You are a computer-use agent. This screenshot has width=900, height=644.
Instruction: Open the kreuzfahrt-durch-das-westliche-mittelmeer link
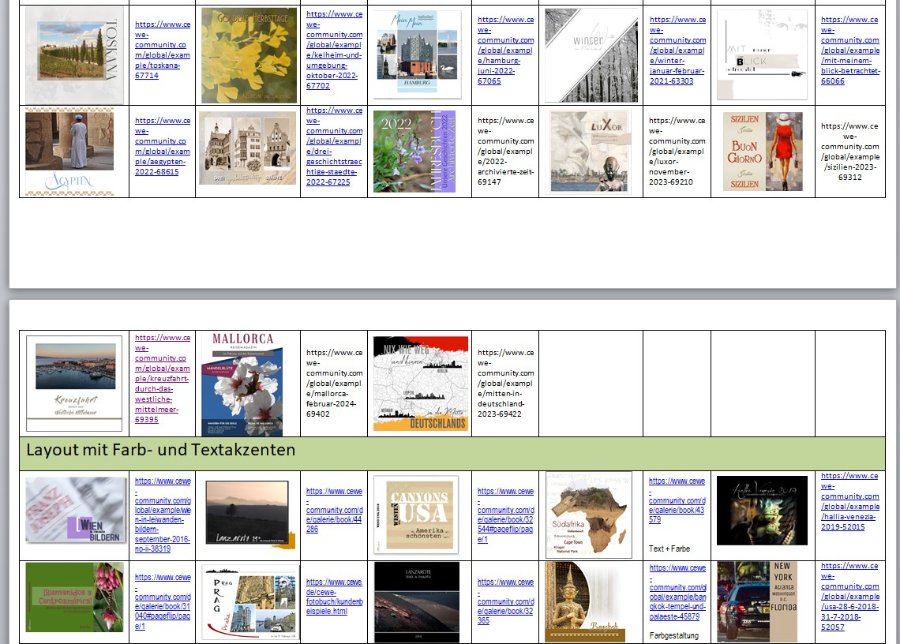click(x=162, y=378)
